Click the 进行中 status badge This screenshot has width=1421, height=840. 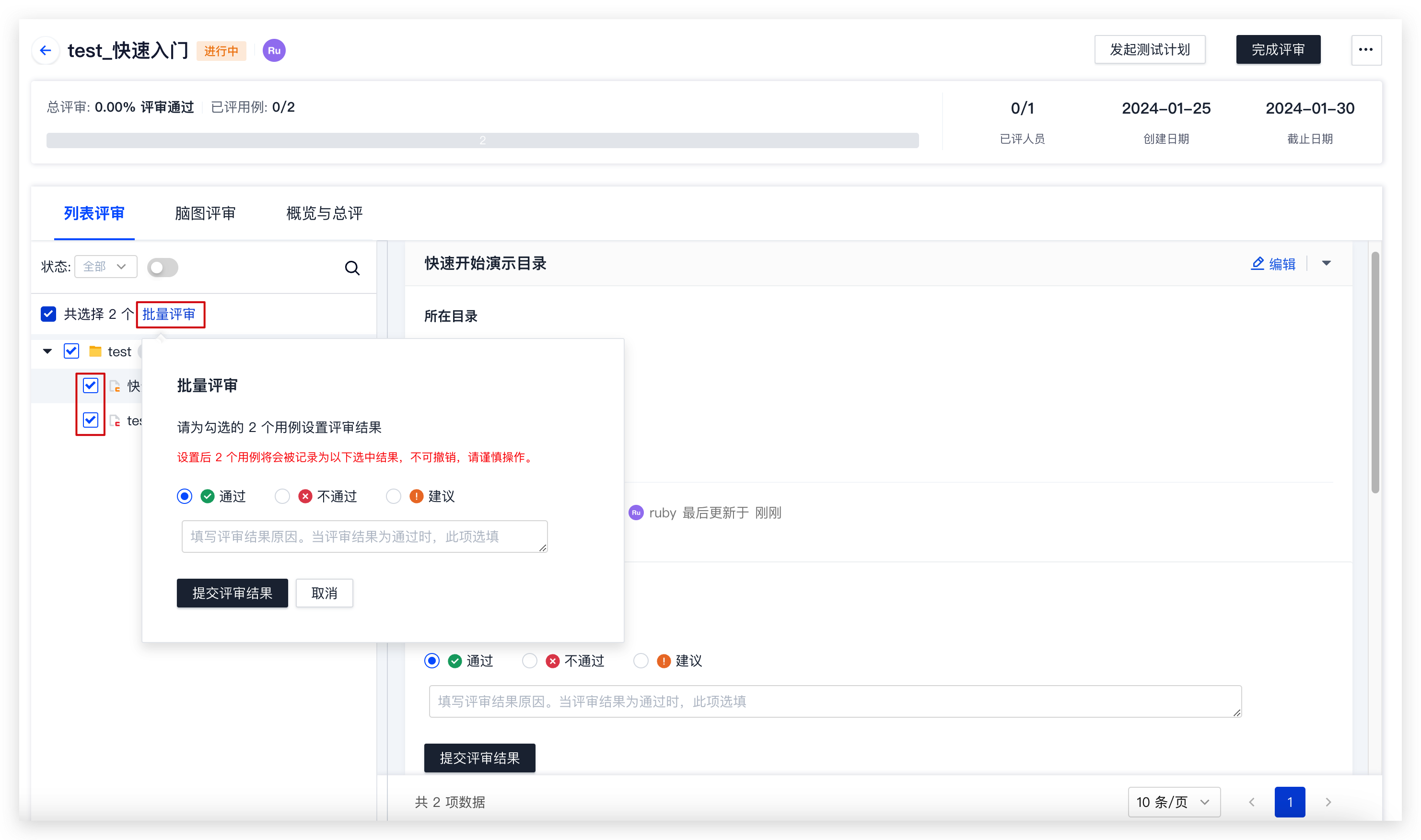pos(221,51)
